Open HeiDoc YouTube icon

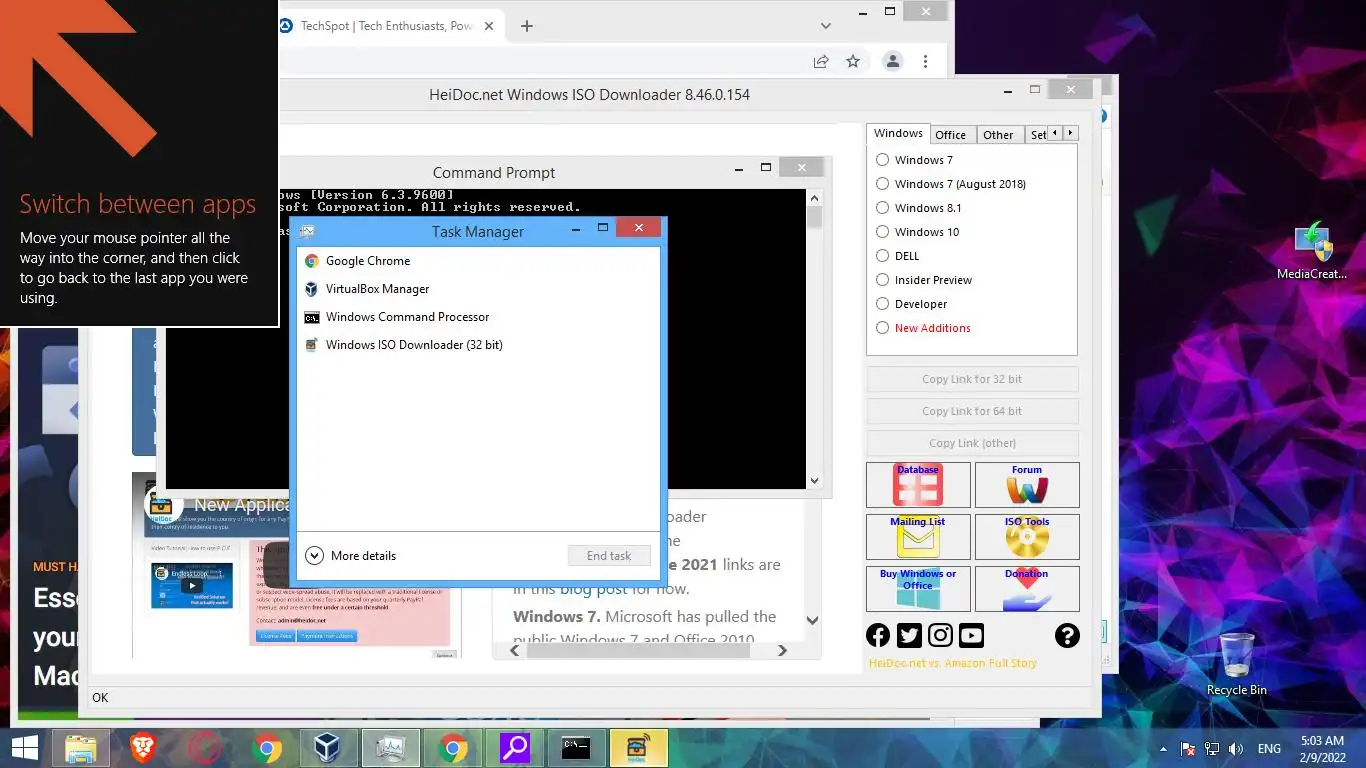(971, 635)
